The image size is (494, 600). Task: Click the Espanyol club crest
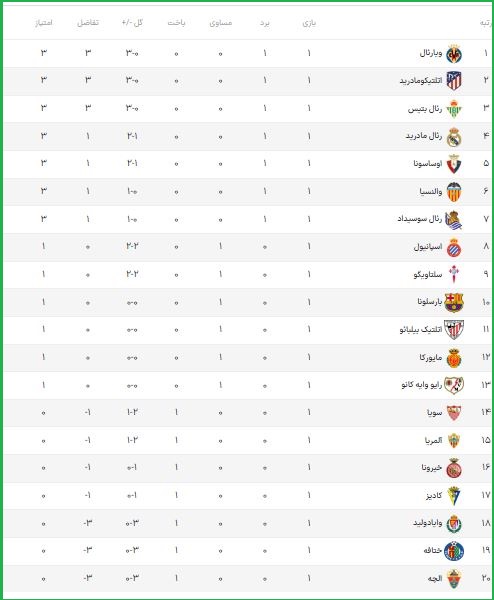point(454,248)
